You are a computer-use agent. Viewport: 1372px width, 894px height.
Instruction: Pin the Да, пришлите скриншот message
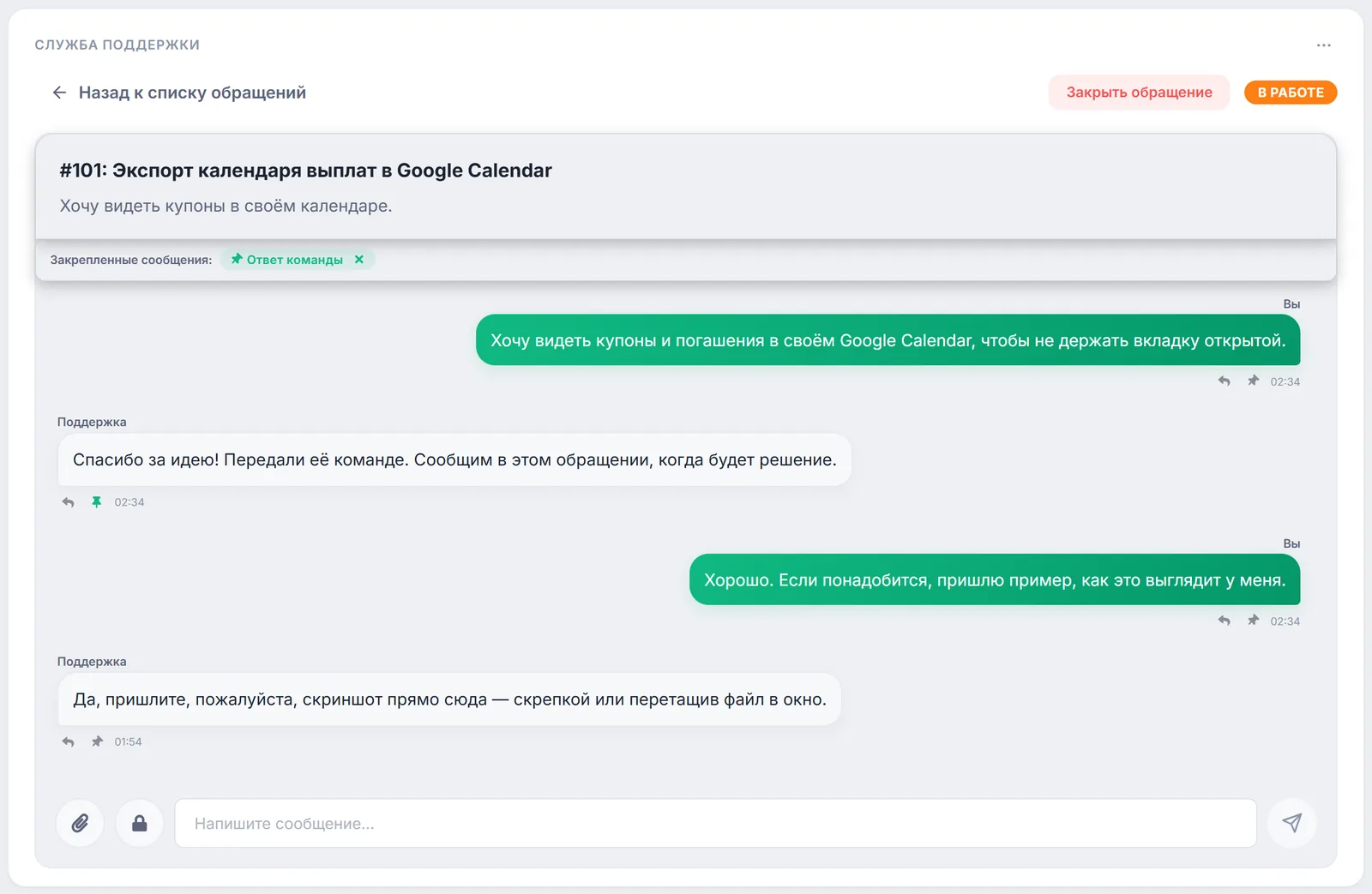[x=97, y=741]
